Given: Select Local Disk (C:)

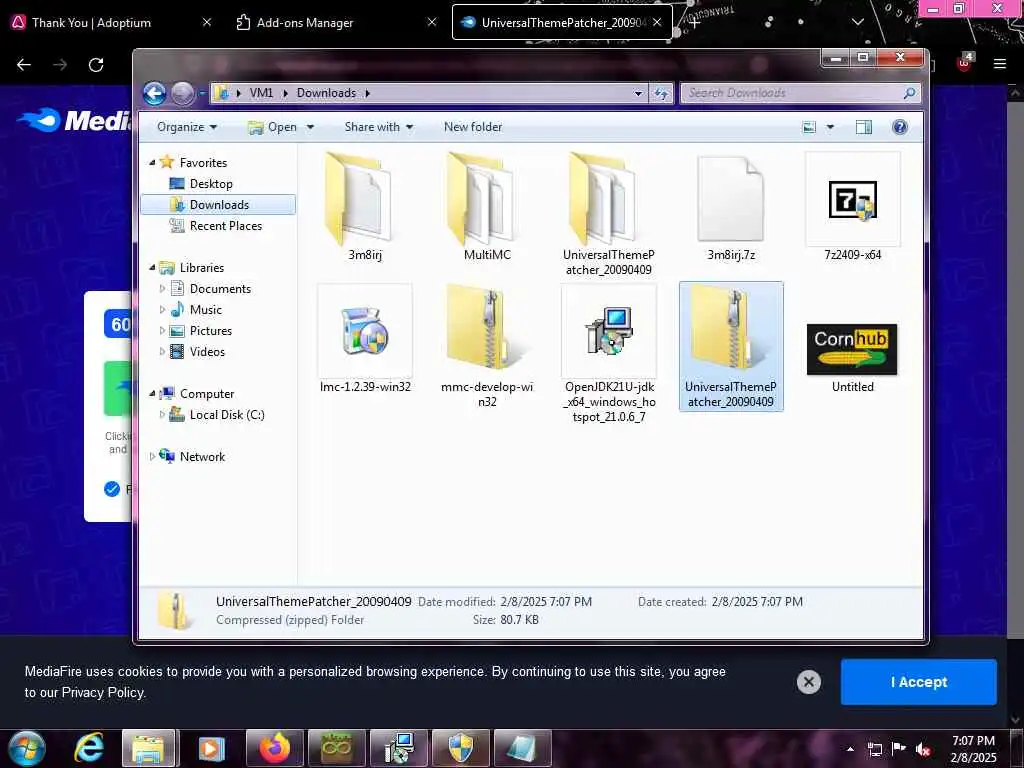Looking at the screenshot, I should point(227,414).
